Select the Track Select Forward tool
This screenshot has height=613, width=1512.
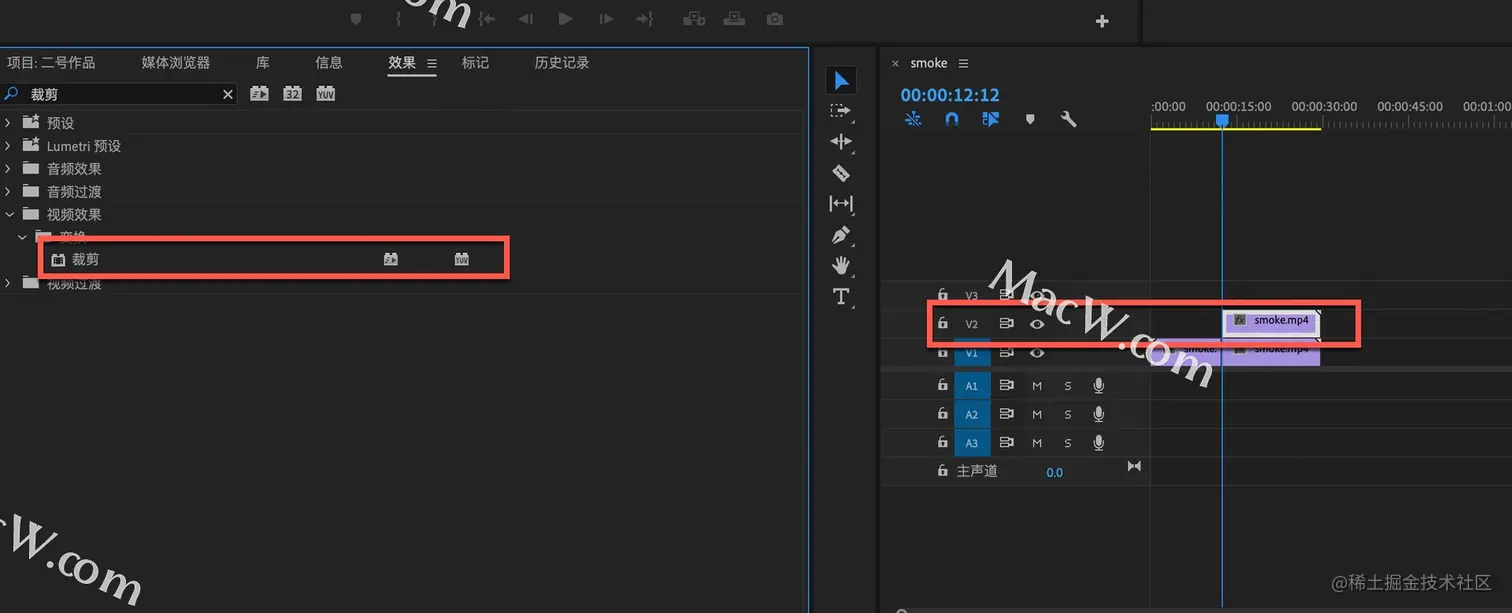tap(841, 111)
